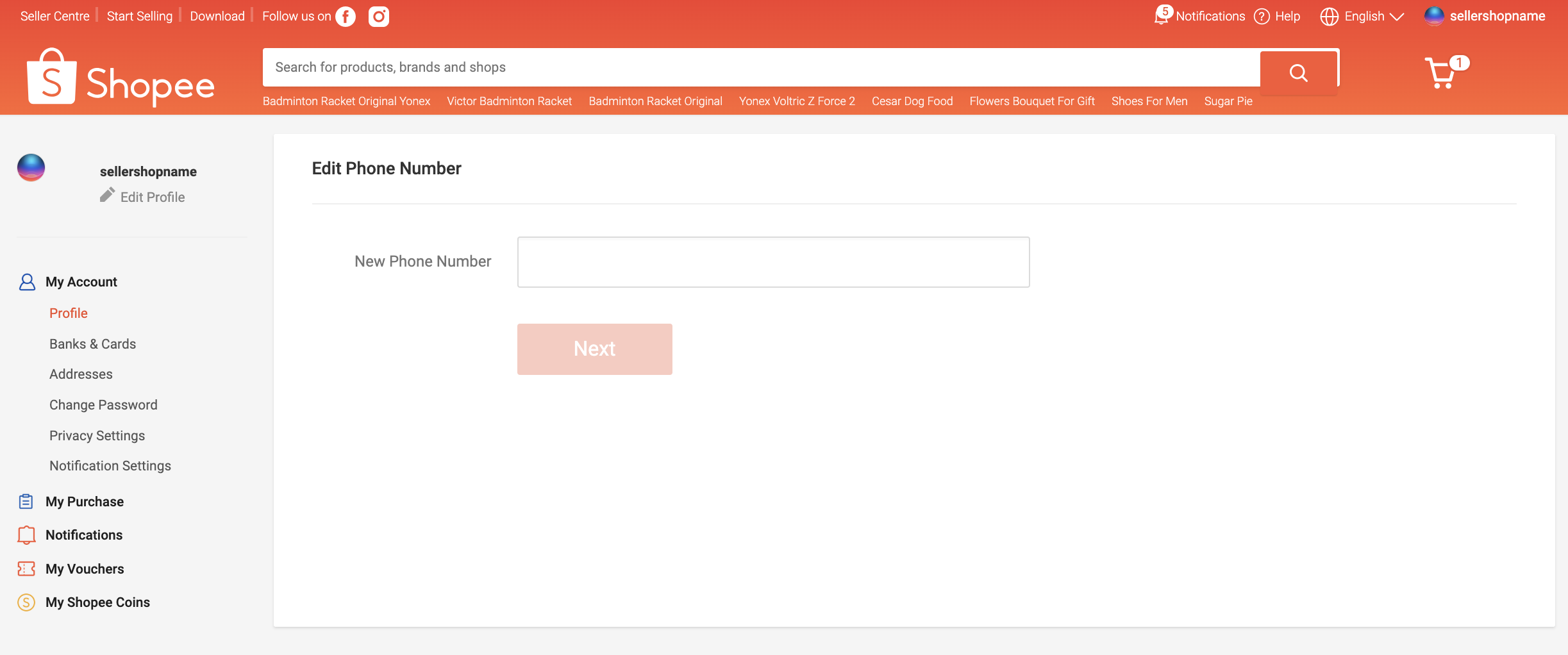
Task: Click the My Shopee Coins icon
Action: [26, 602]
